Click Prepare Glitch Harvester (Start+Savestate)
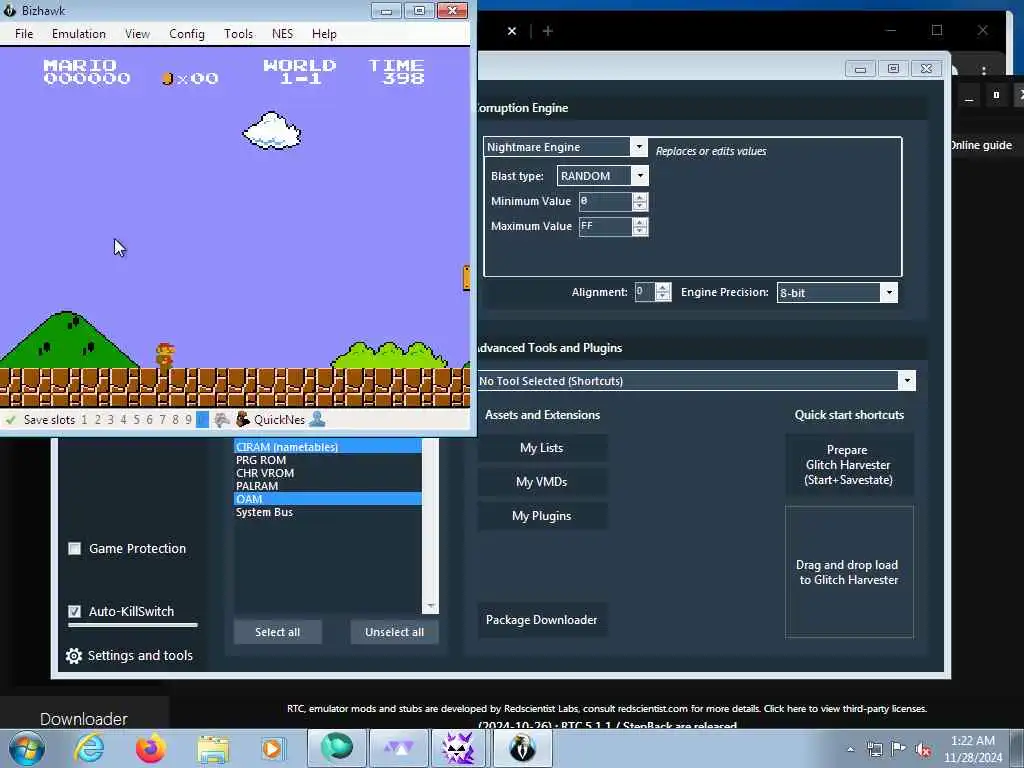 coord(848,465)
